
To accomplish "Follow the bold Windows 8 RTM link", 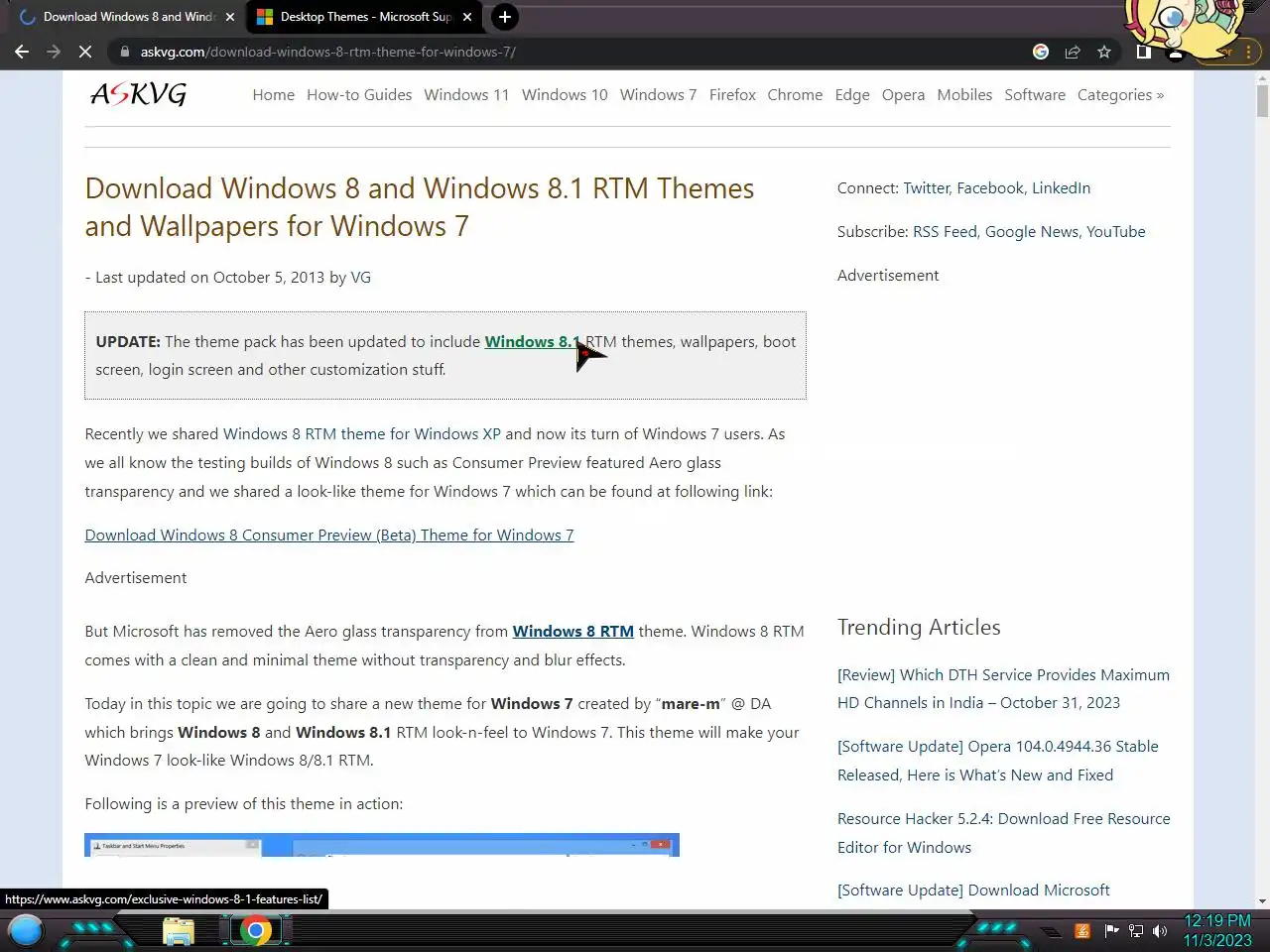I will click(x=572, y=632).
